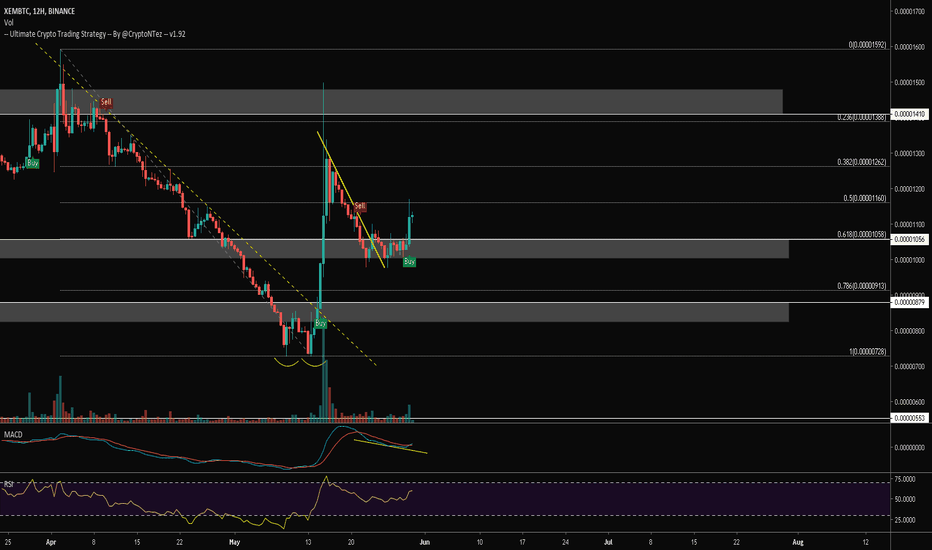Select the solid yellow trendline after the spike
The width and height of the screenshot is (932, 550).
coord(351,199)
